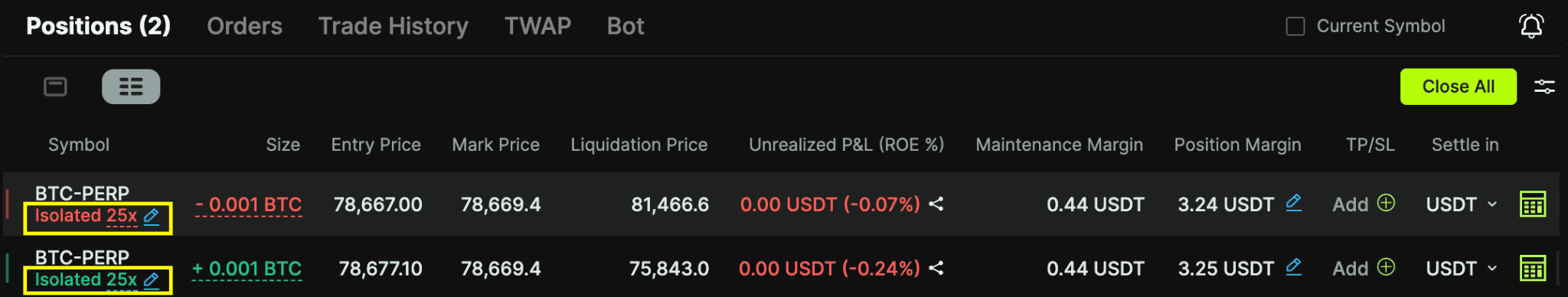Viewport: 1568px width, 297px height.
Task: Edit leverage pencil on long Isolated 25x
Action: coord(152,280)
